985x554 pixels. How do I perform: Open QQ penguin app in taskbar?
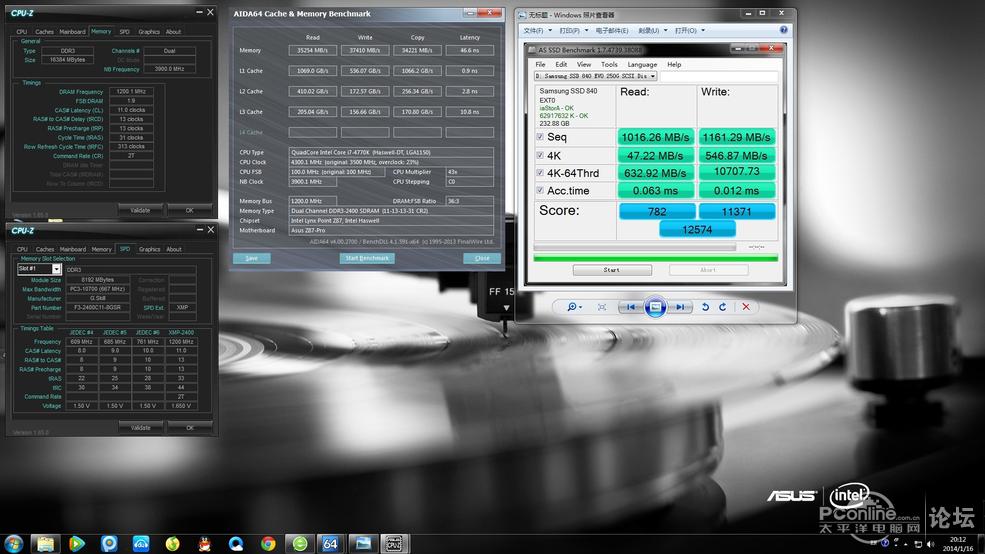coord(204,543)
